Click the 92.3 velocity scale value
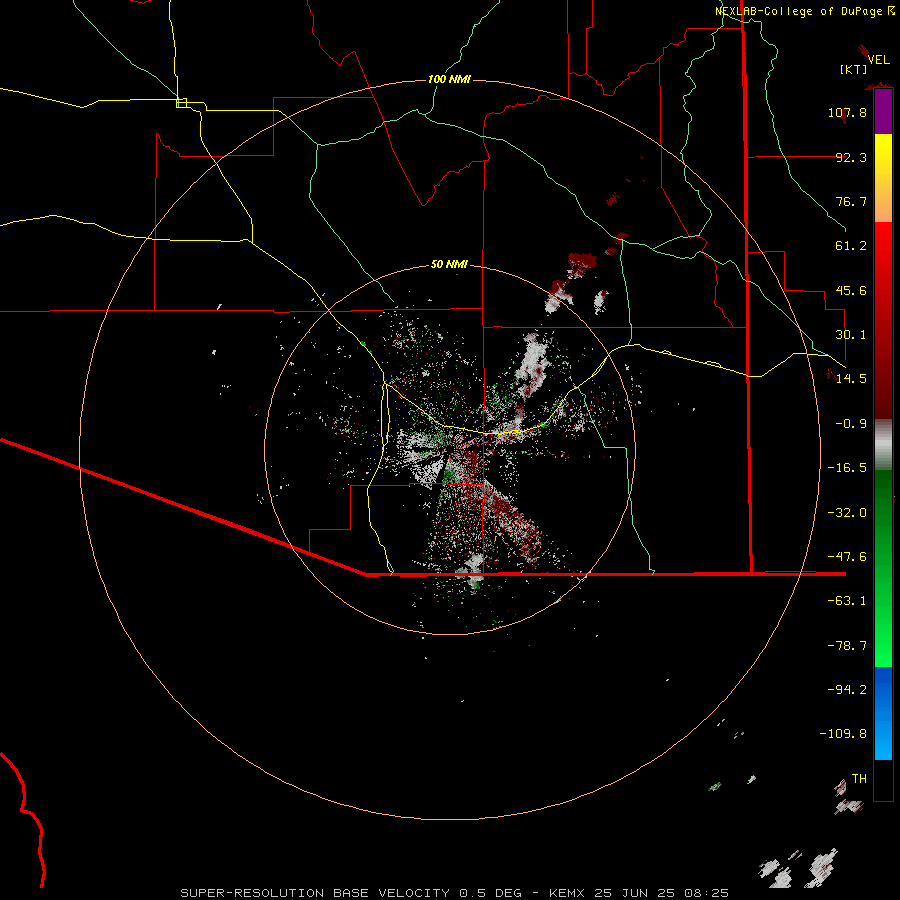Screen dimensions: 900x900 coord(851,157)
